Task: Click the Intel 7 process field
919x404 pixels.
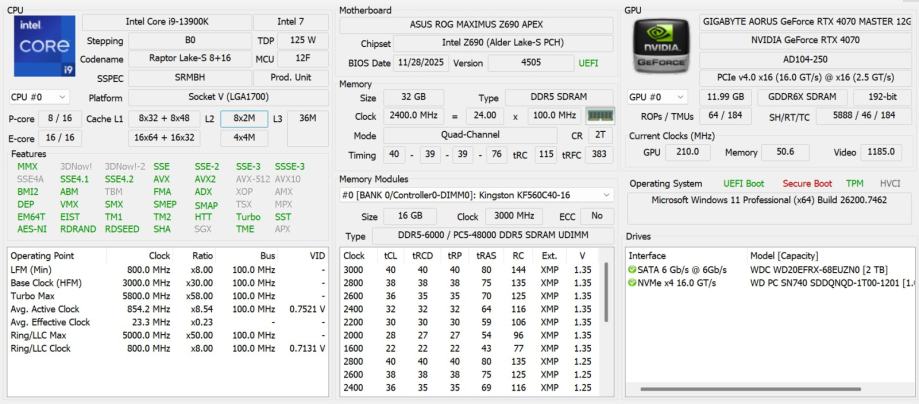Action: coord(291,22)
